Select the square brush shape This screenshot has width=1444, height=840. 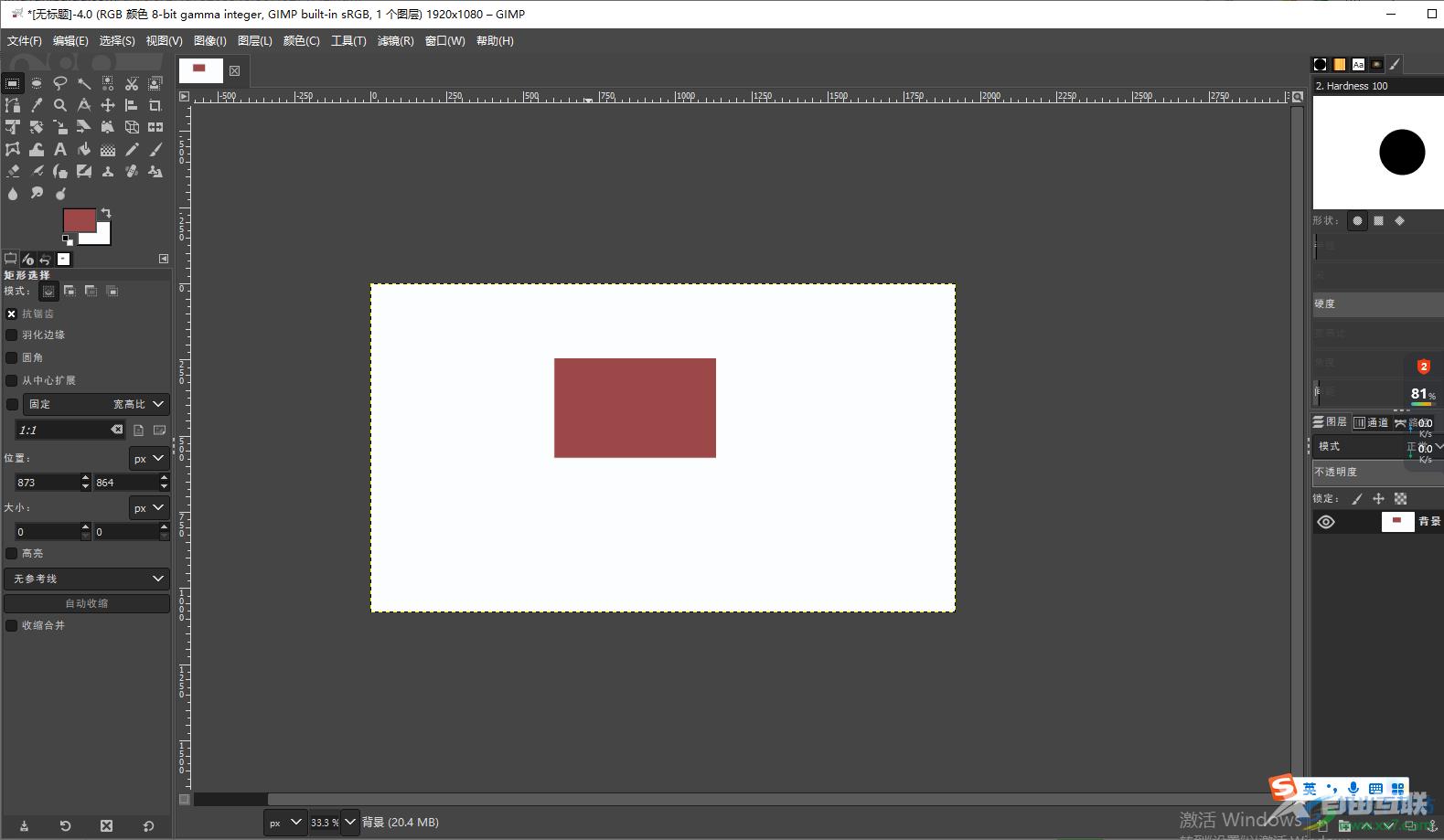coord(1378,220)
